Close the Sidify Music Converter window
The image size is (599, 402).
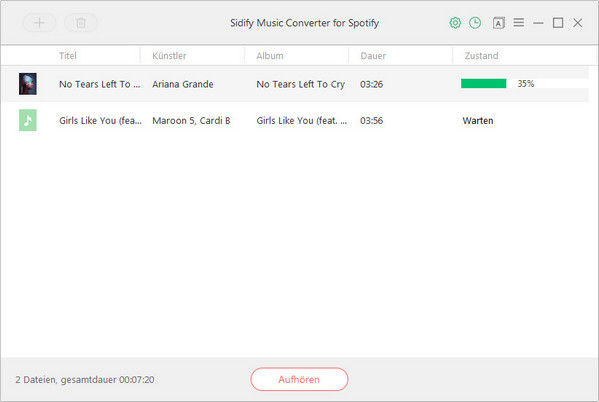[x=578, y=23]
